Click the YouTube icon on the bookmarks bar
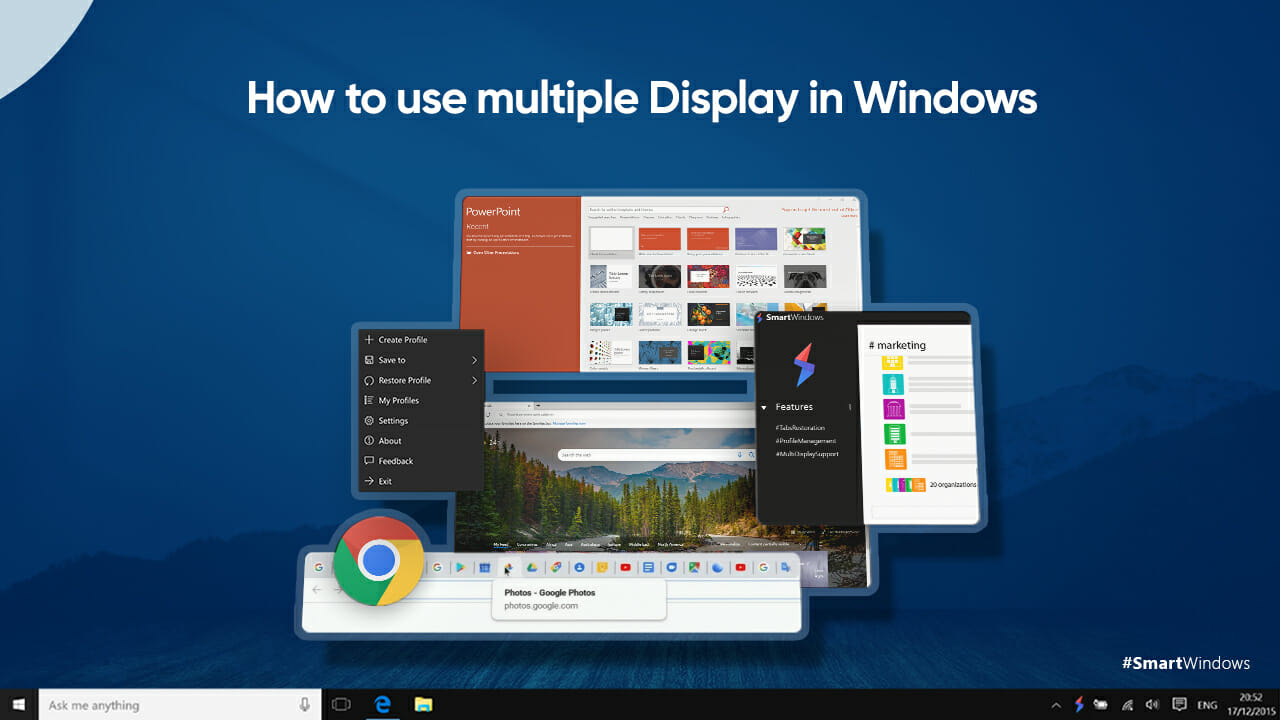1280x720 pixels. pyautogui.click(x=626, y=567)
